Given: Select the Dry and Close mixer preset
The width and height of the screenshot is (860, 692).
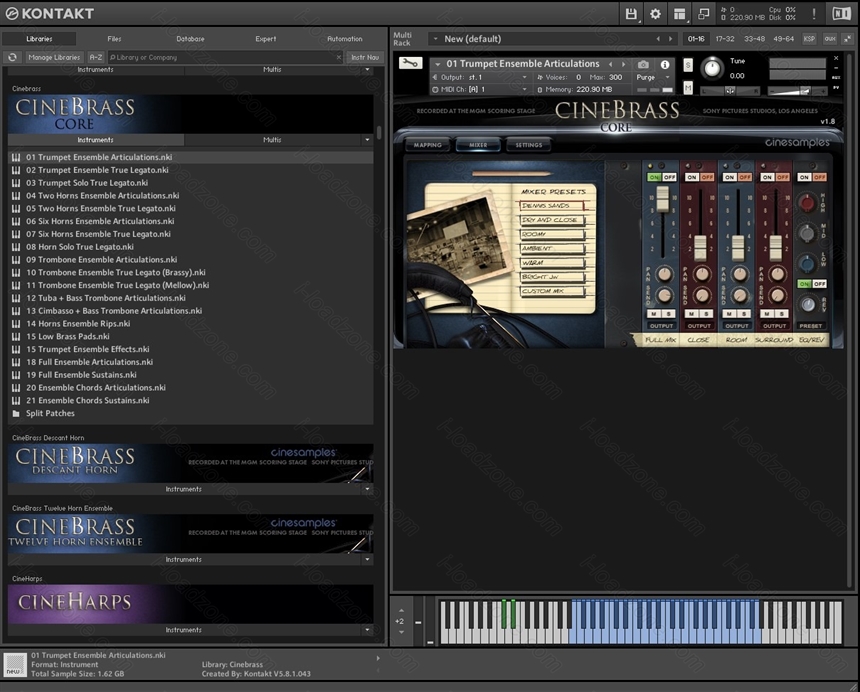Looking at the screenshot, I should point(551,220).
